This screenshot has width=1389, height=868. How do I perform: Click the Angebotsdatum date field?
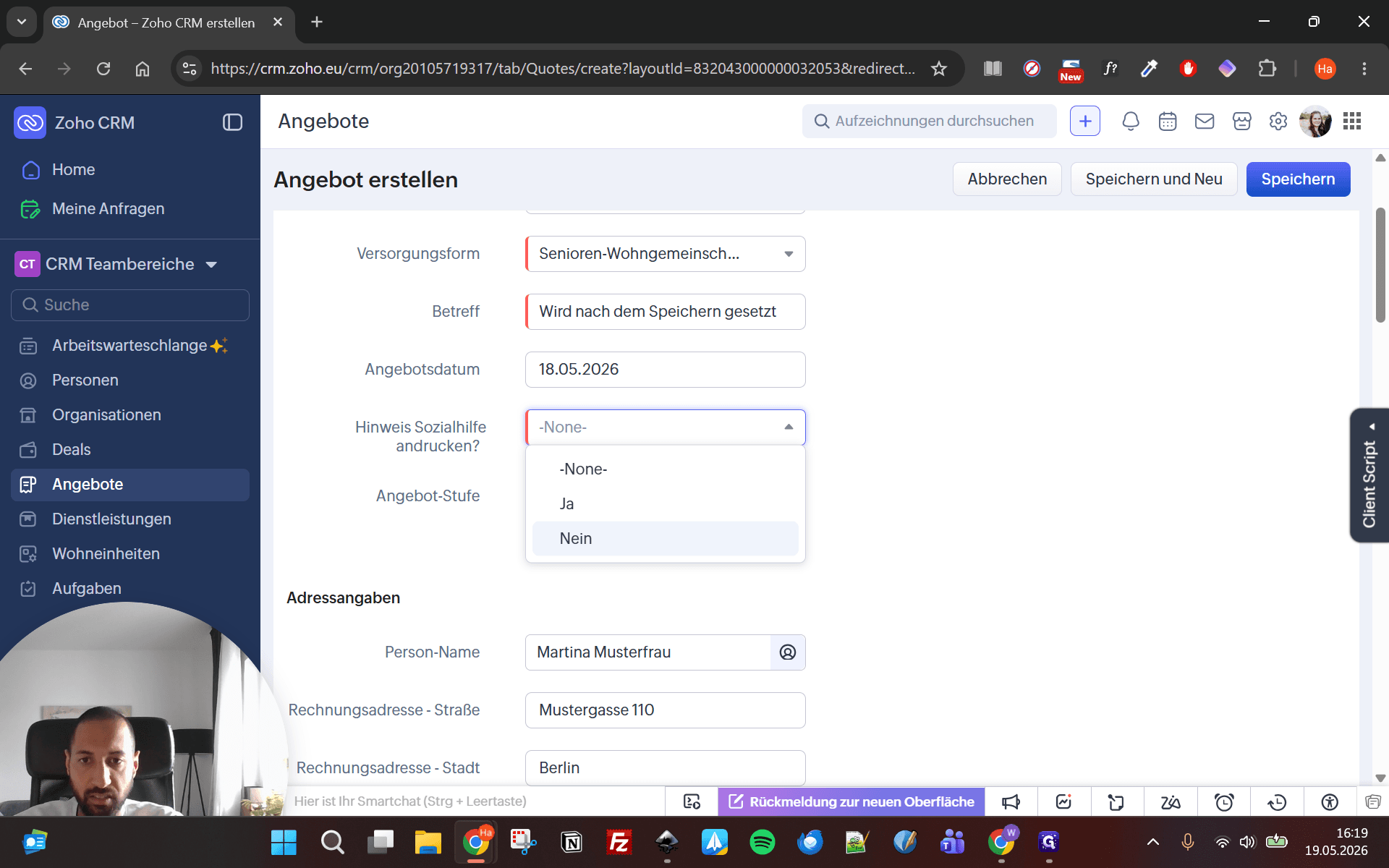pos(666,370)
